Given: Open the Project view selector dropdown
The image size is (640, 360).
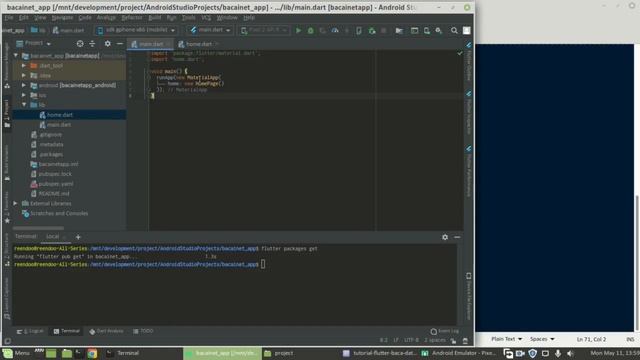Looking at the screenshot, I should coord(33,43).
